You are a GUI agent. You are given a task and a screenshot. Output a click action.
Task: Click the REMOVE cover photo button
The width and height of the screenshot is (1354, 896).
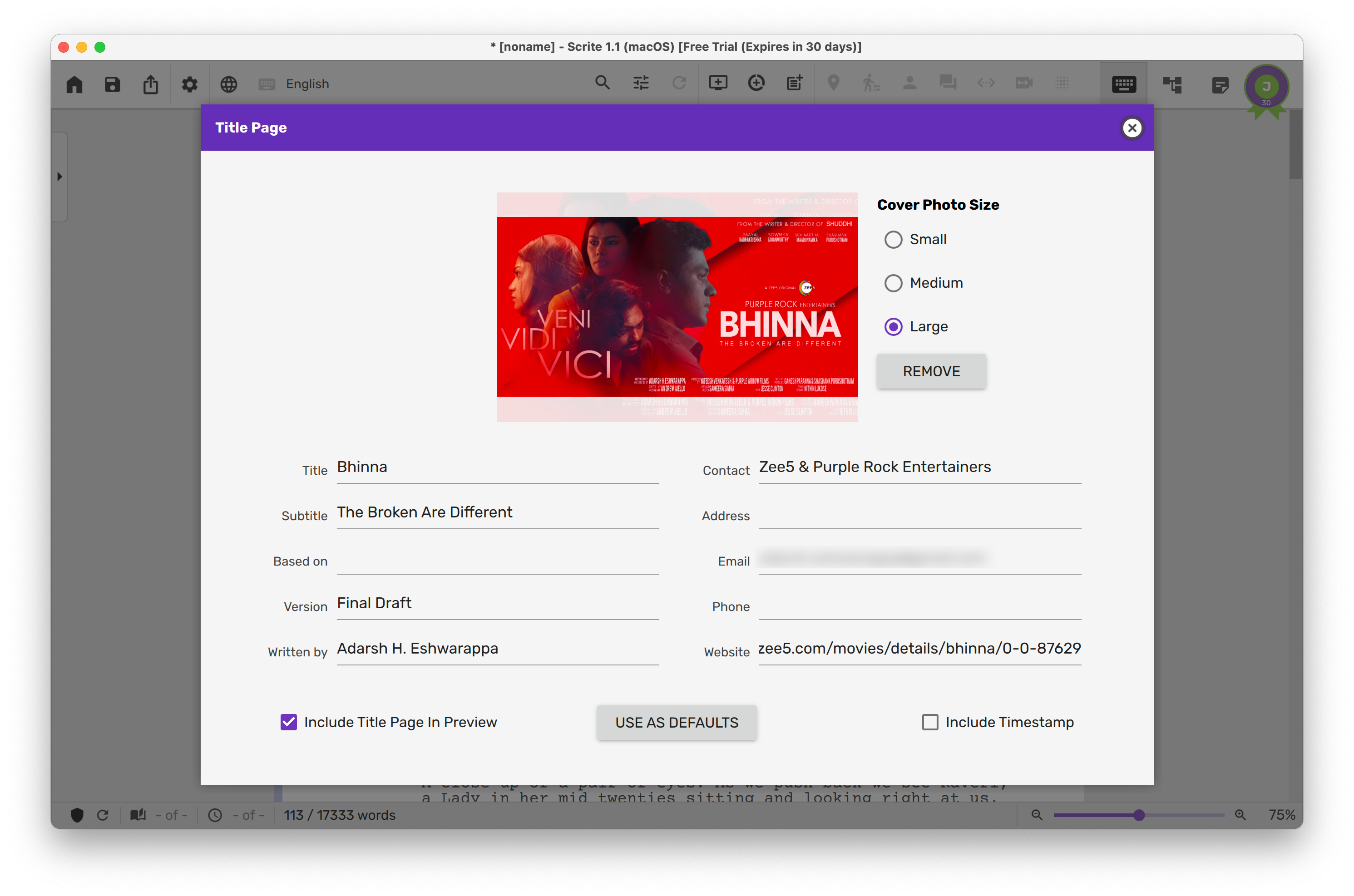(931, 371)
